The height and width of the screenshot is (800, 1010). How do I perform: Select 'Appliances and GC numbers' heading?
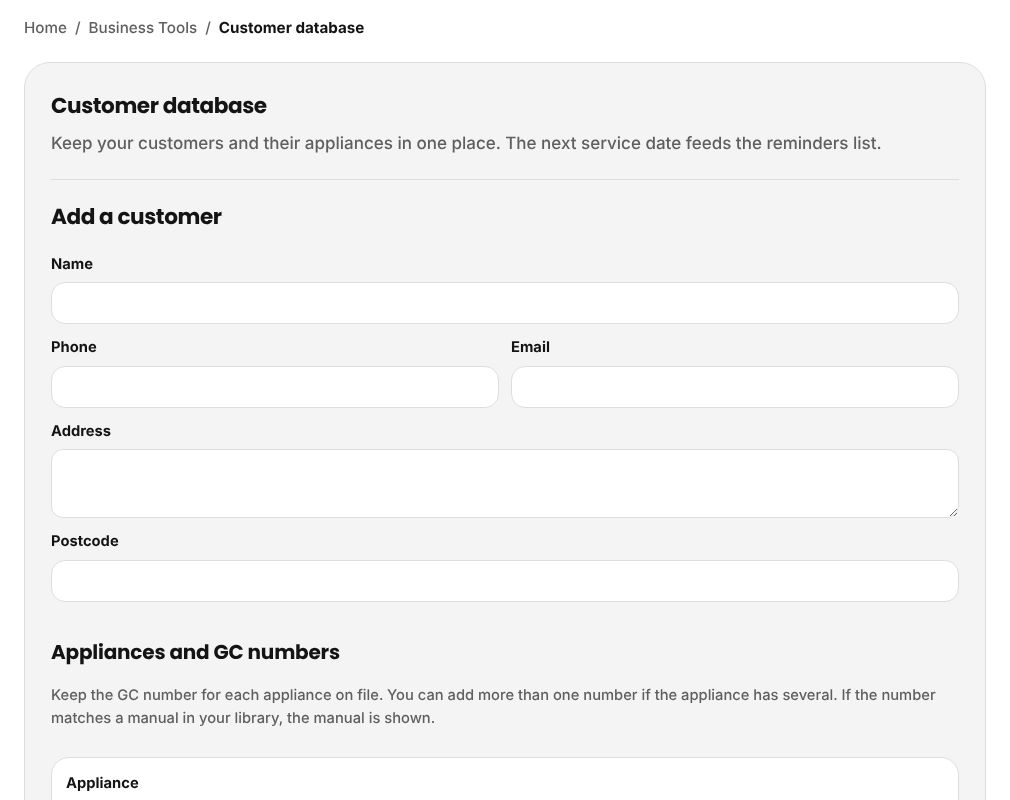pos(195,652)
